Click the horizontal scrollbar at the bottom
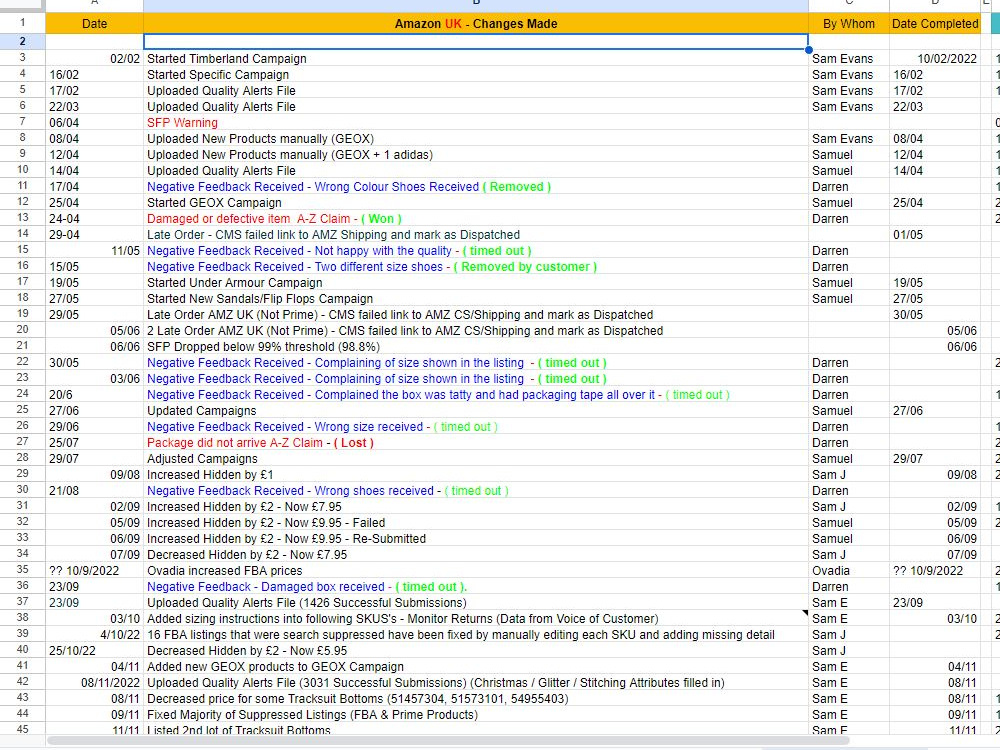This screenshot has width=1000, height=750. (x=448, y=740)
